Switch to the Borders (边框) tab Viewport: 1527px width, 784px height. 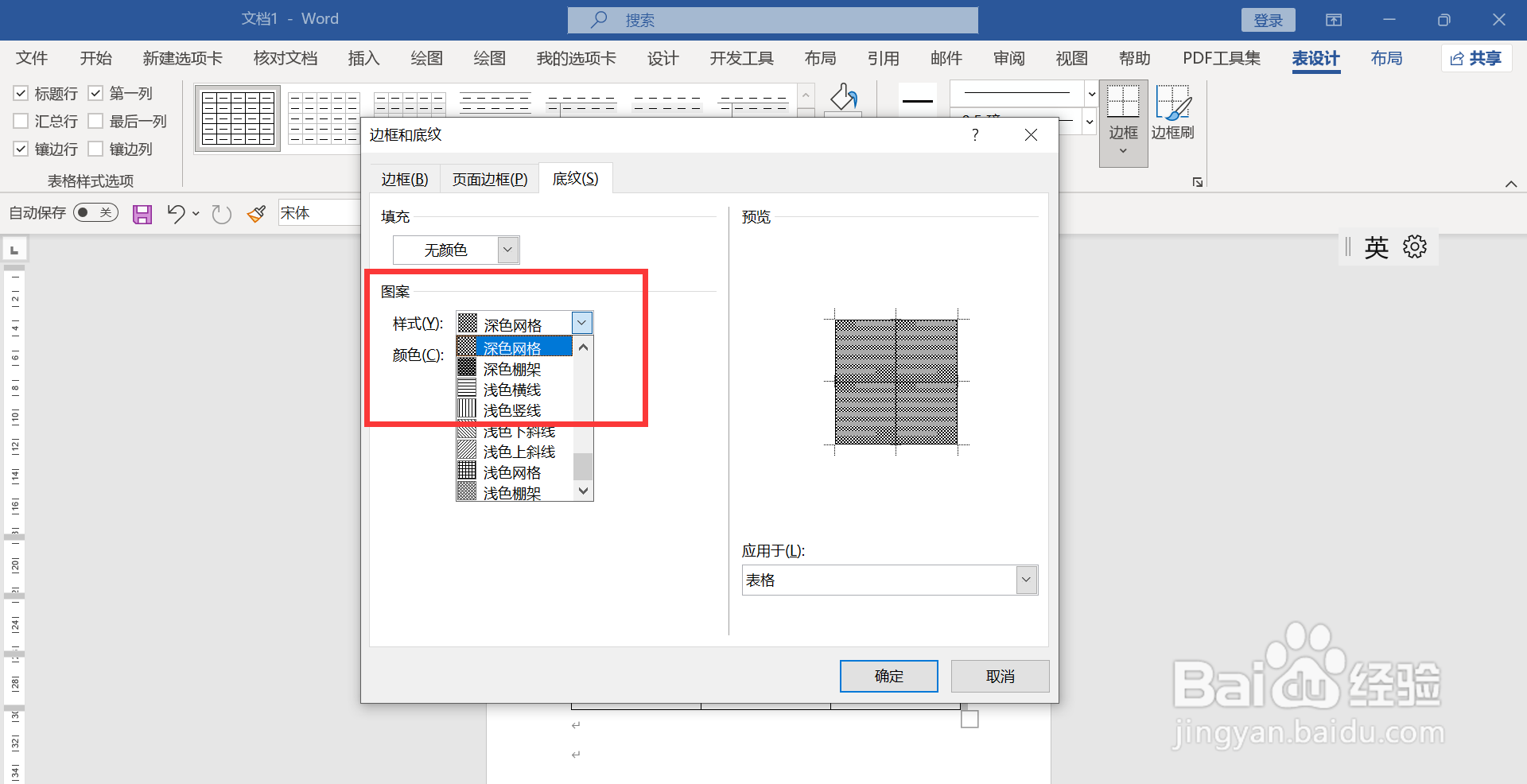(405, 179)
